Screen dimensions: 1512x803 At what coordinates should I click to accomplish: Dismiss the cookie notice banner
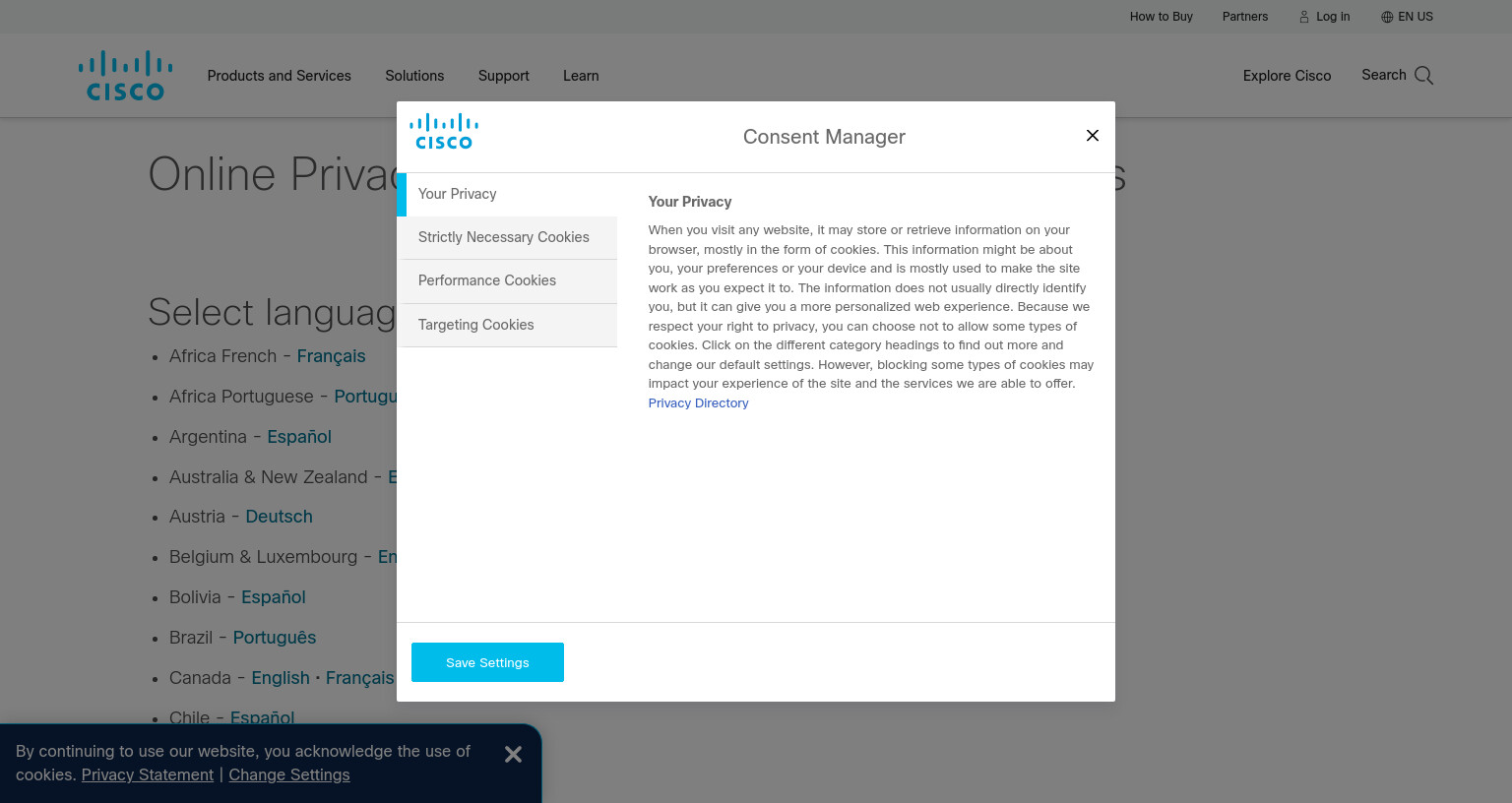pyautogui.click(x=513, y=754)
